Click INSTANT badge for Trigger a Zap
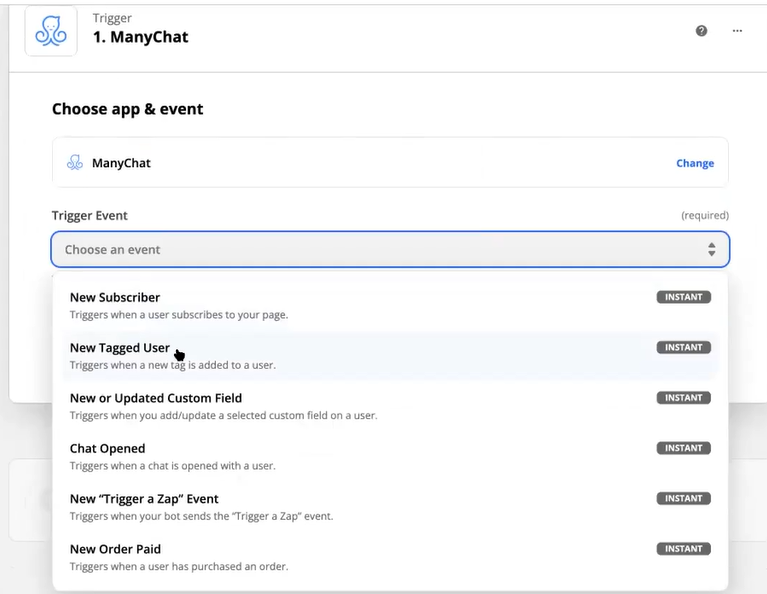 point(683,499)
